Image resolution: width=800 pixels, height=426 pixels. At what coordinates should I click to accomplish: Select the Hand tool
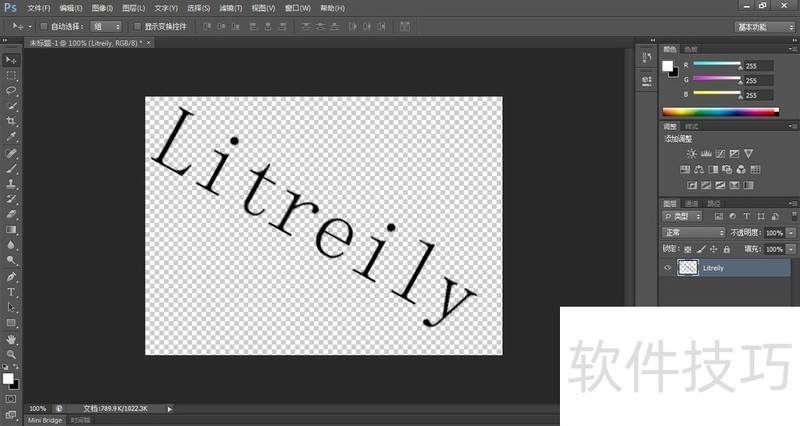click(11, 339)
